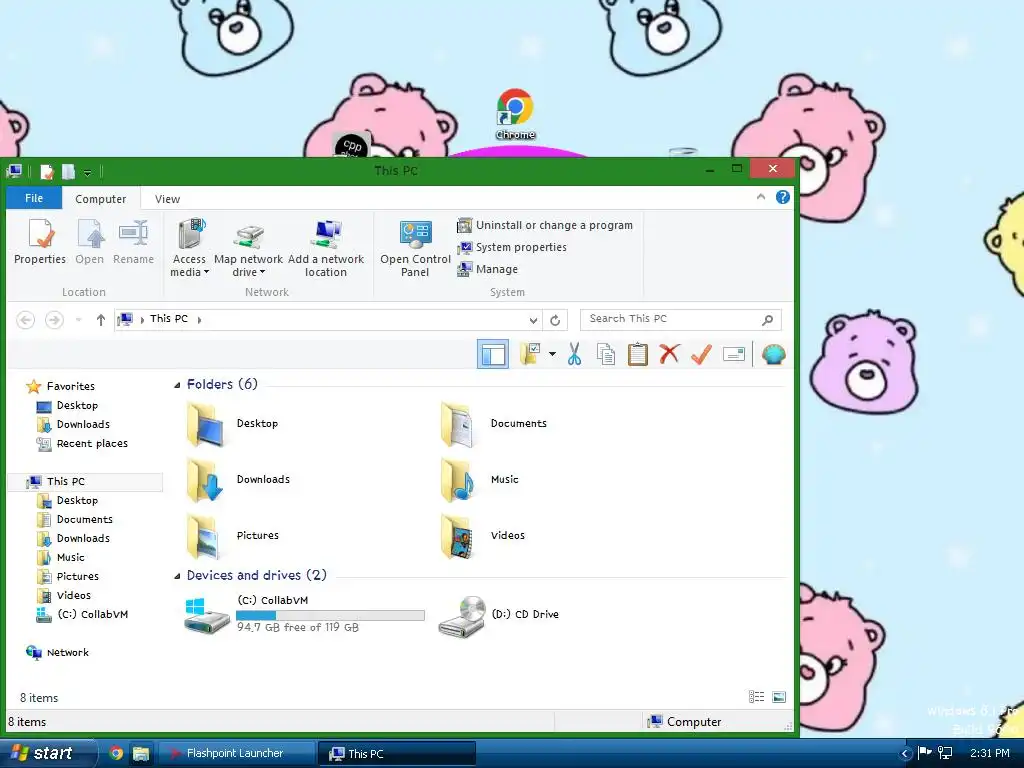
Task: Click Uninstall or change a program
Action: [545, 225]
